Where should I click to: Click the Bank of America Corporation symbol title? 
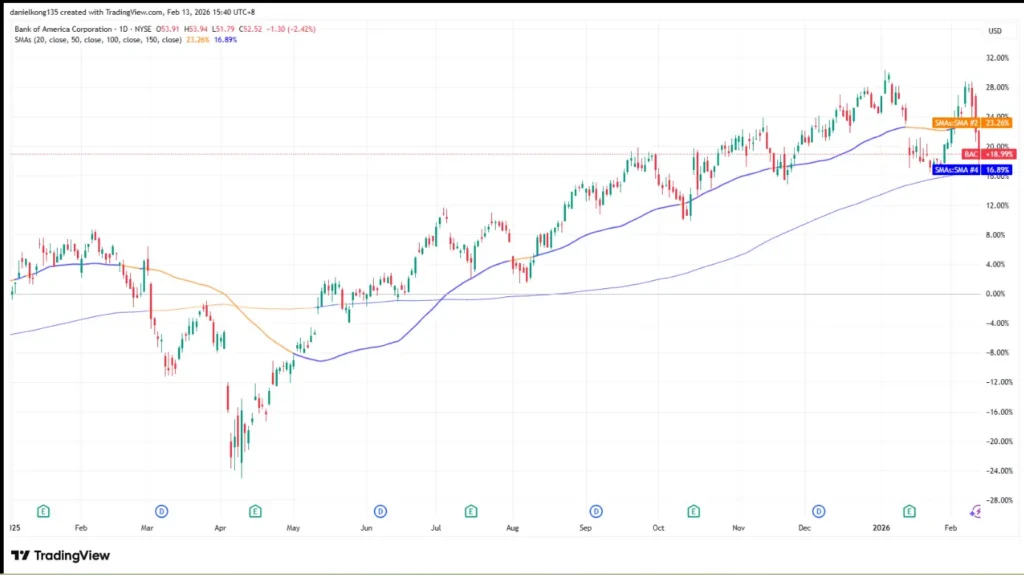point(63,29)
